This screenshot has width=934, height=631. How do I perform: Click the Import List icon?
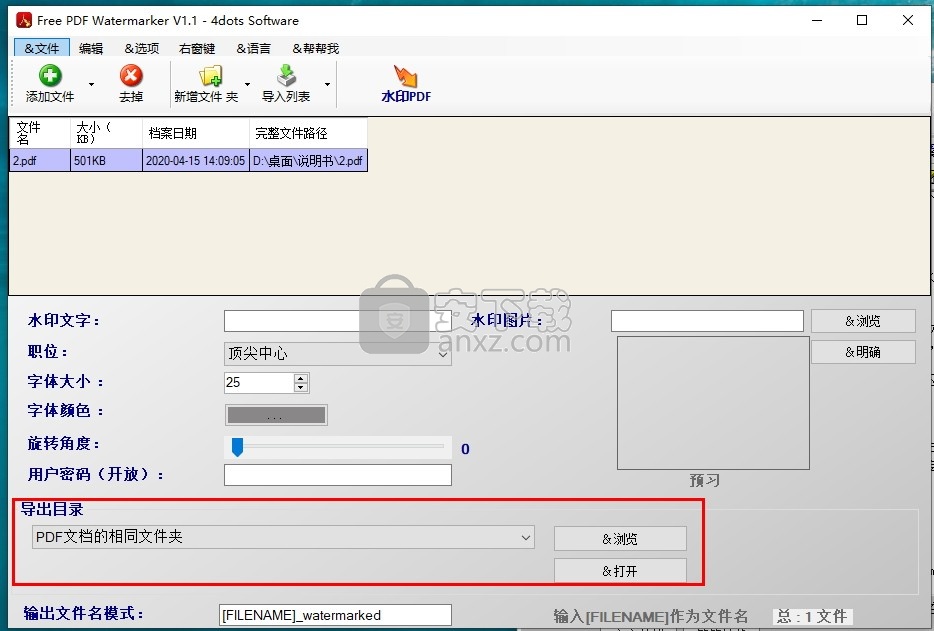(287, 76)
